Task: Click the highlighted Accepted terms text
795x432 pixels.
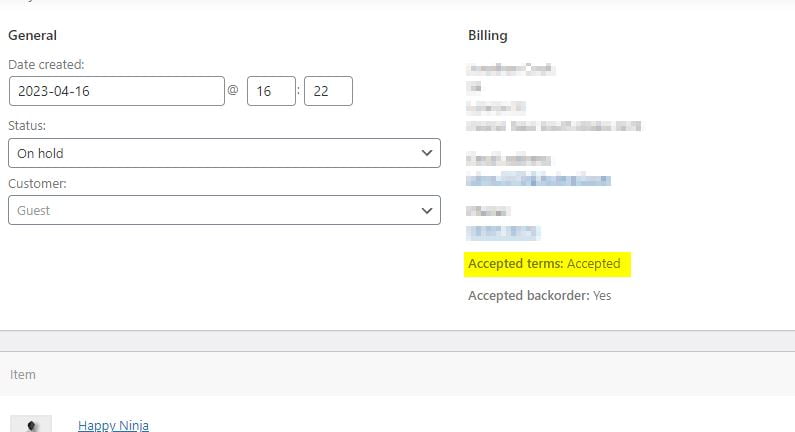Action: (549, 264)
